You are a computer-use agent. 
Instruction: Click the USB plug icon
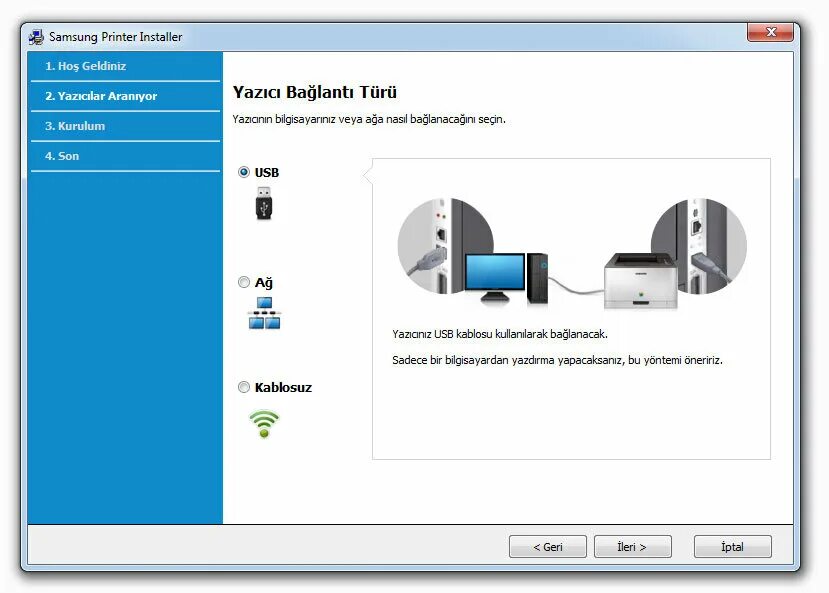[264, 203]
